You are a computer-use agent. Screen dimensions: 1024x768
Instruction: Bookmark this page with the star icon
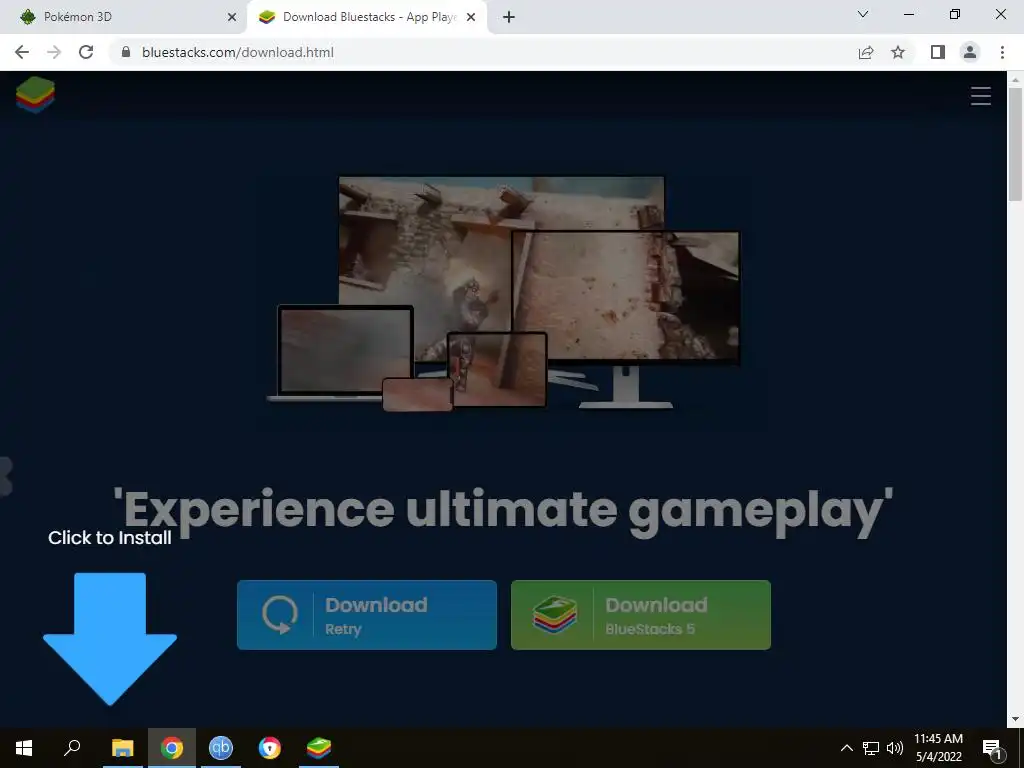[x=898, y=52]
